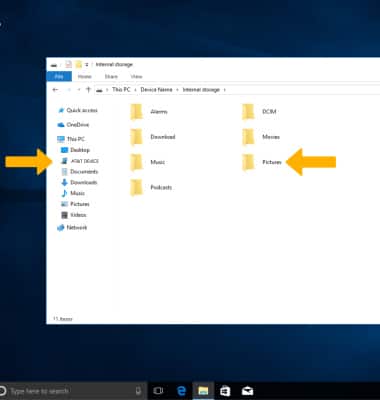Click This PC in the address bar
This screenshot has height=400, width=380.
pyautogui.click(x=121, y=90)
